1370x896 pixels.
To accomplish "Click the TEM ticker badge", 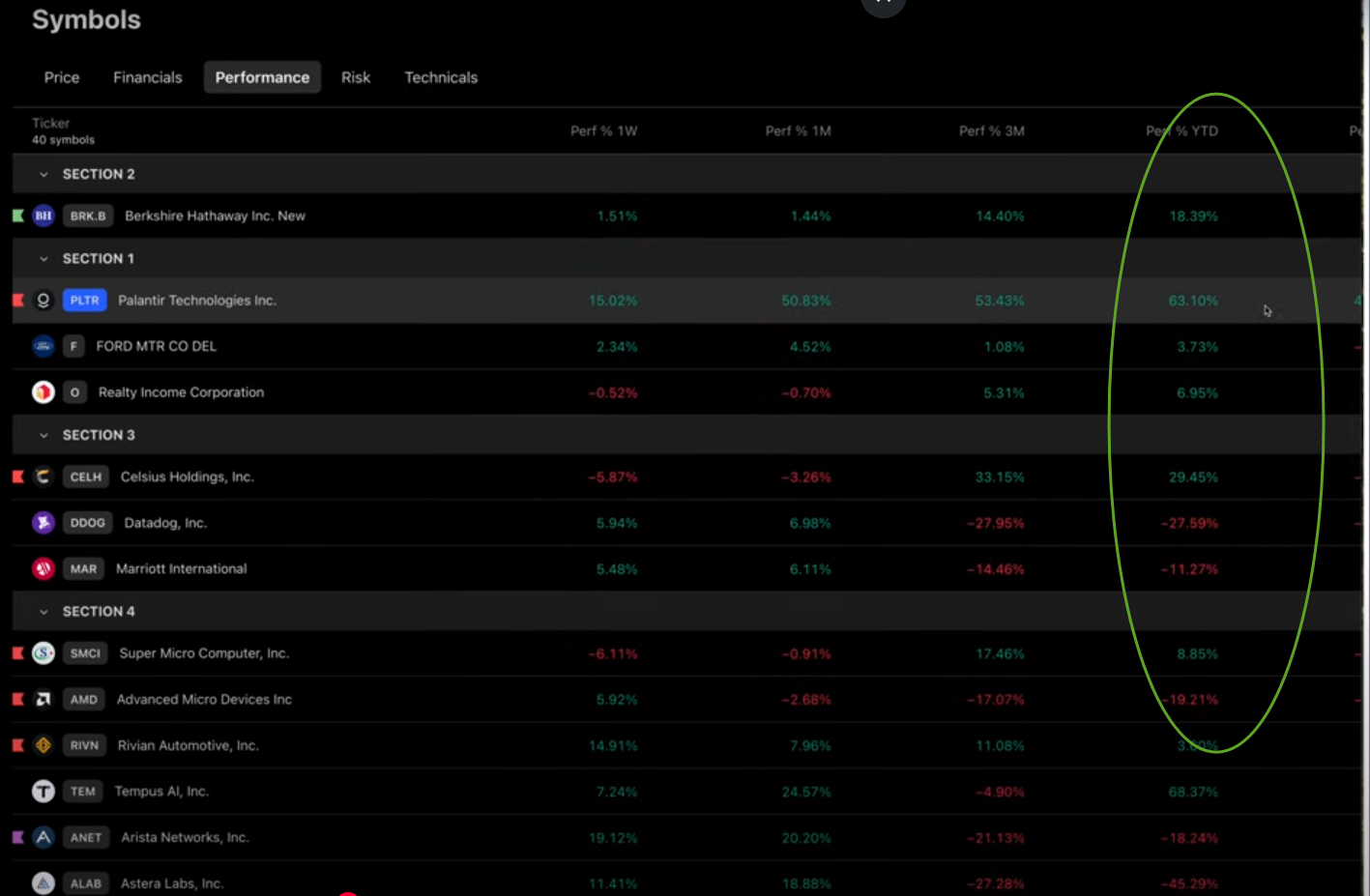I will (x=83, y=792).
